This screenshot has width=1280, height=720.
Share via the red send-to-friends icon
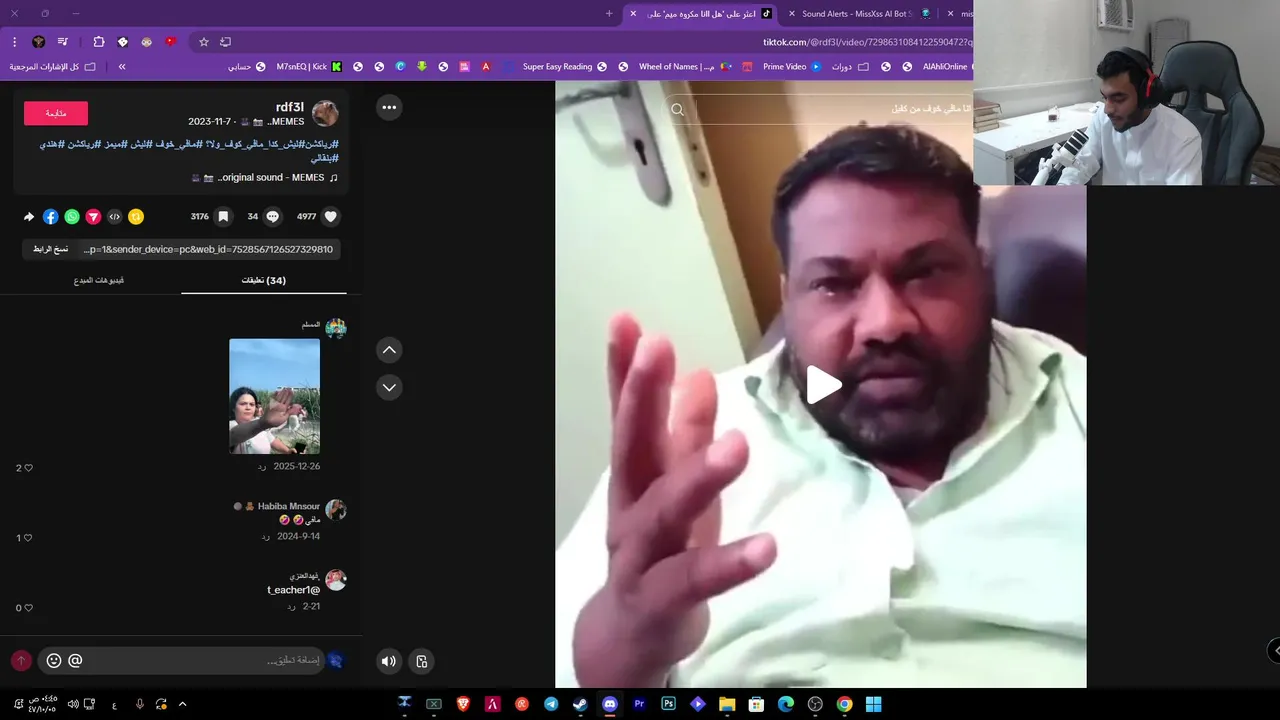(x=93, y=216)
